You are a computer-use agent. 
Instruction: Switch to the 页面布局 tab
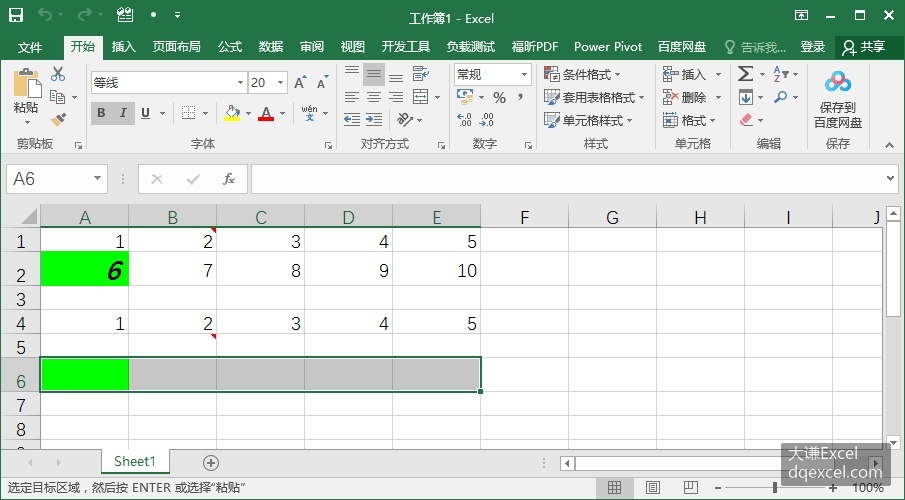click(x=177, y=47)
